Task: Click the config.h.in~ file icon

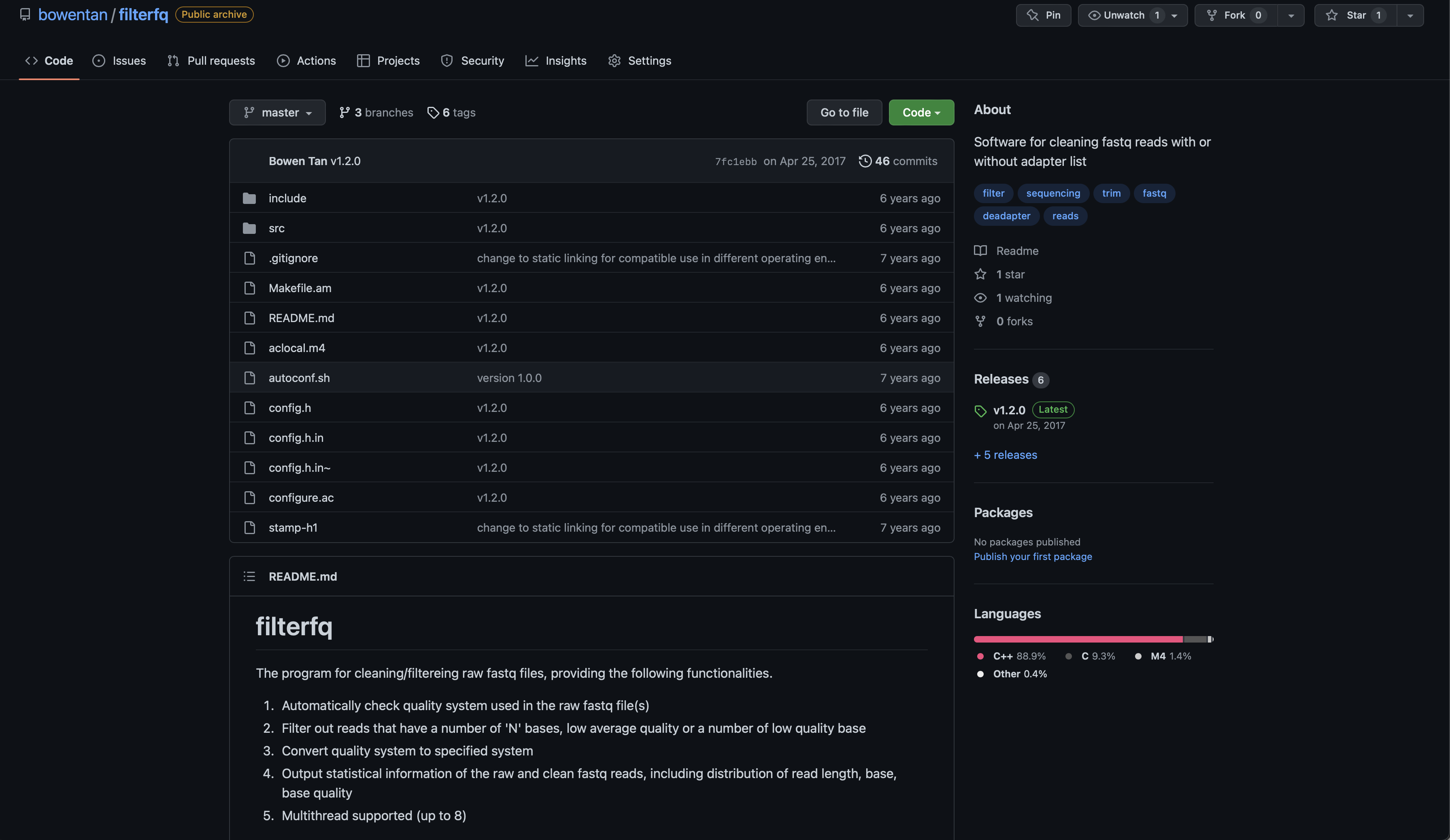Action: point(249,467)
